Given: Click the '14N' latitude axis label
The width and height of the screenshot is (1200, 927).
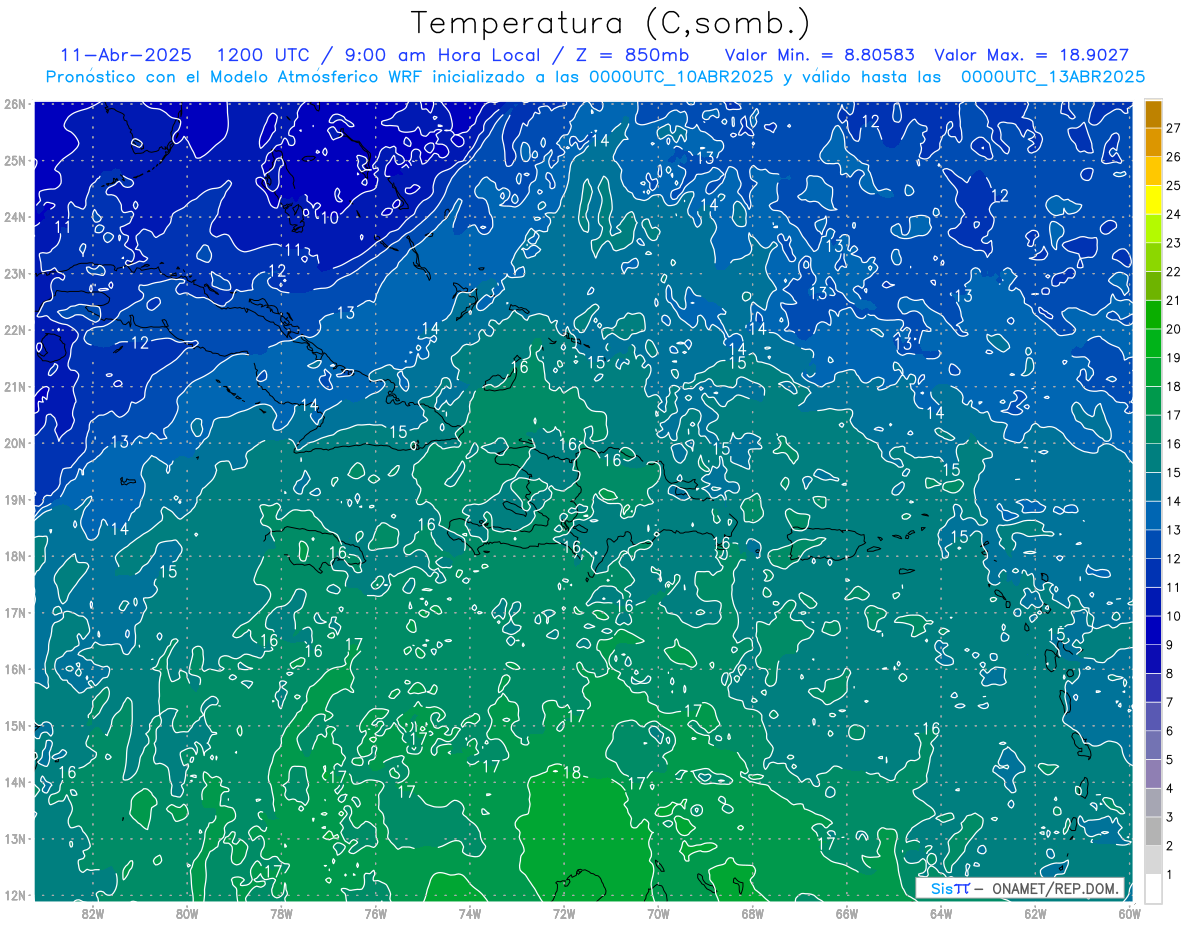Looking at the screenshot, I should [14, 782].
